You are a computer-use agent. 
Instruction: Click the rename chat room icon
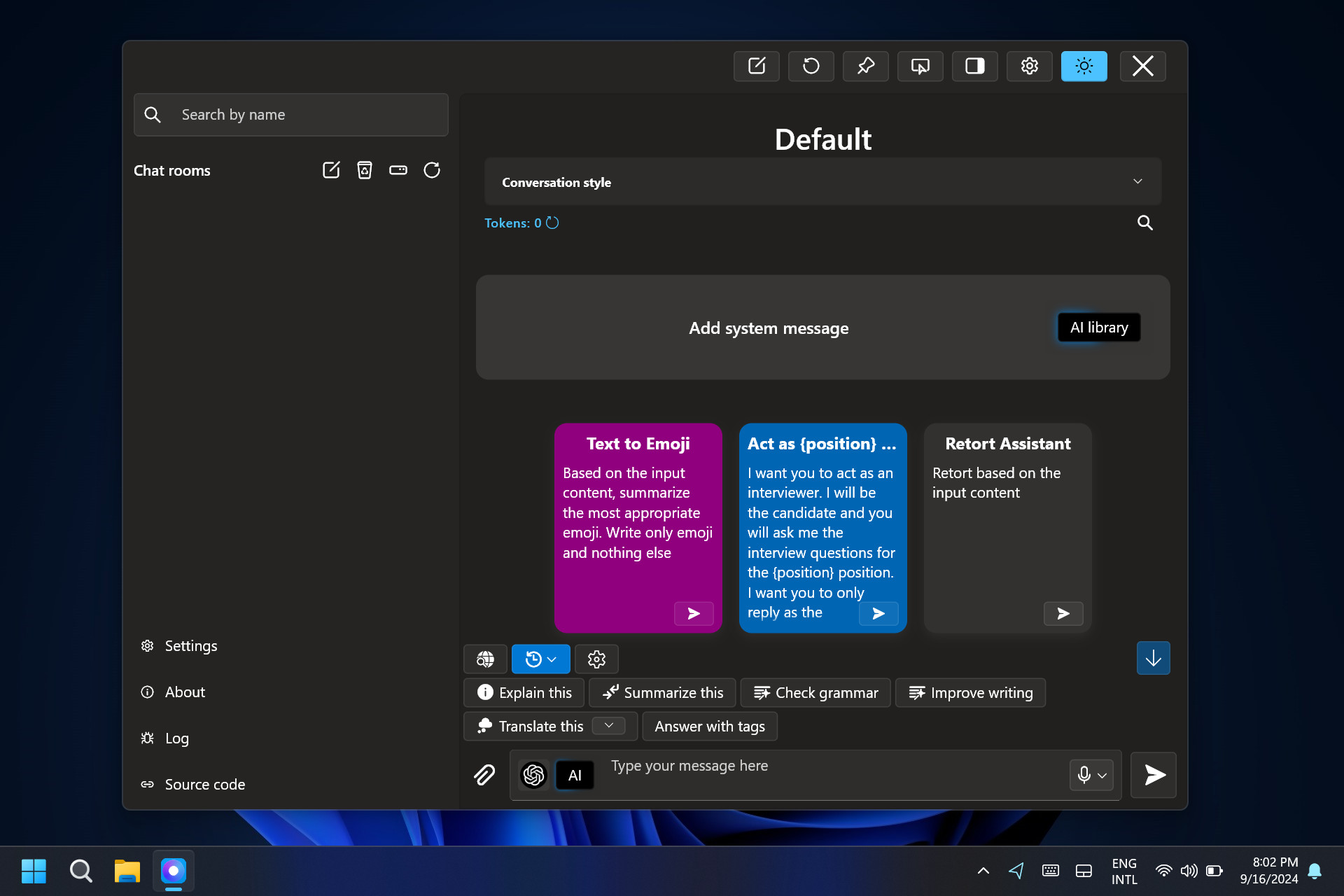coord(398,170)
